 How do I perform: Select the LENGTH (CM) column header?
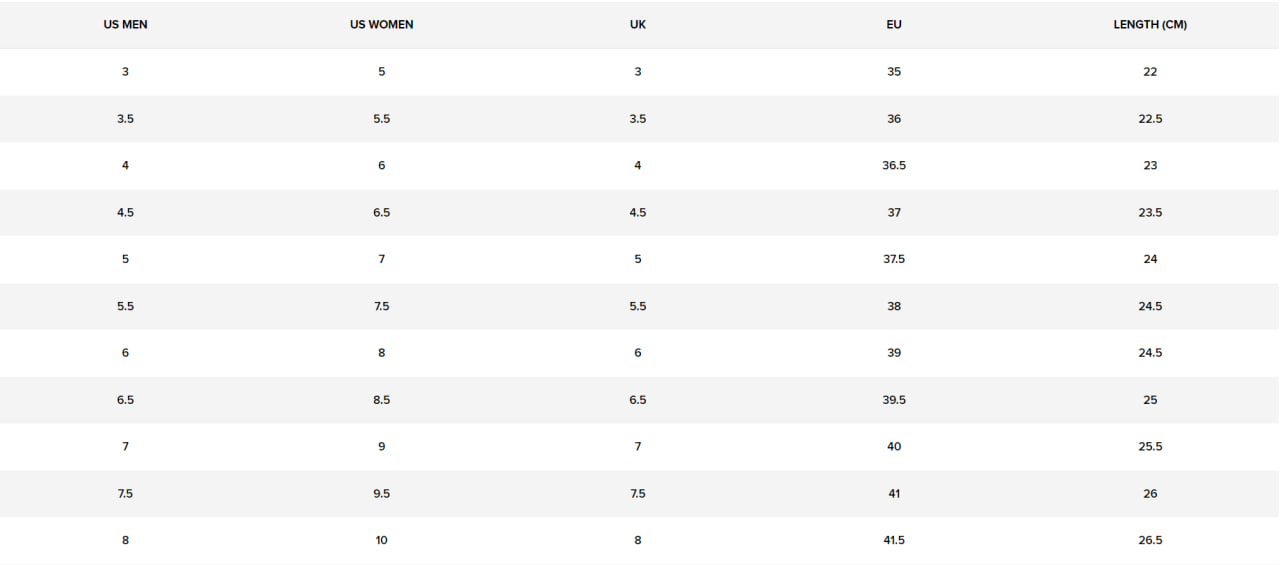[x=1150, y=25]
